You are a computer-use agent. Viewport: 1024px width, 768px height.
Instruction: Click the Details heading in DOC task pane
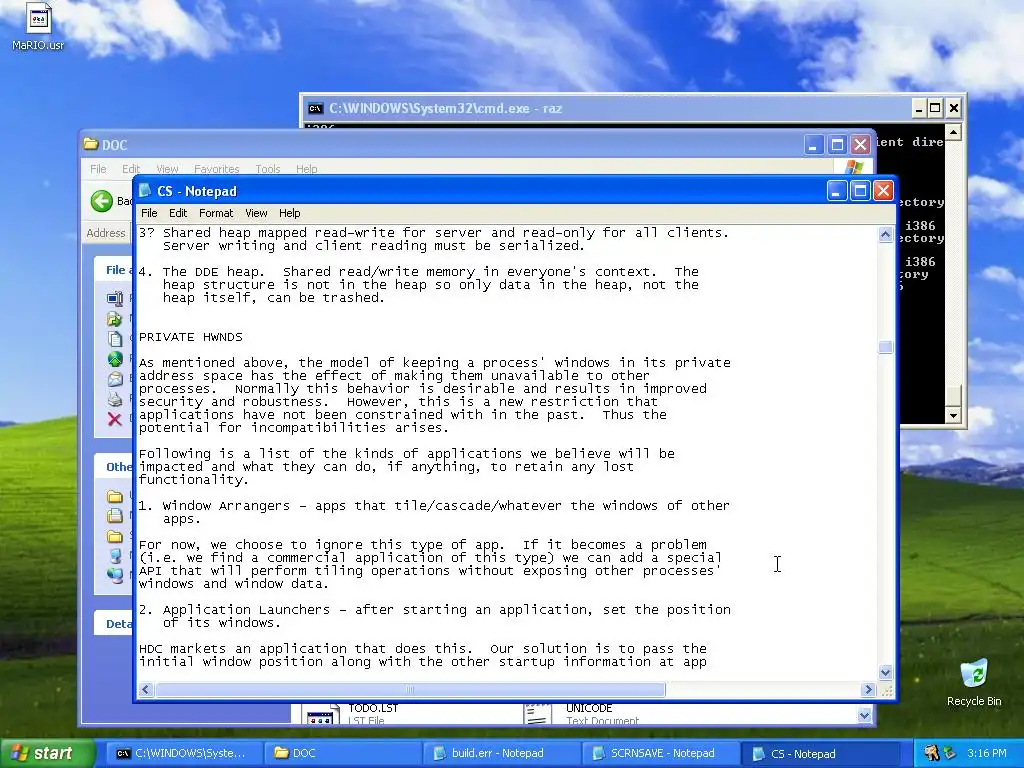pos(119,624)
